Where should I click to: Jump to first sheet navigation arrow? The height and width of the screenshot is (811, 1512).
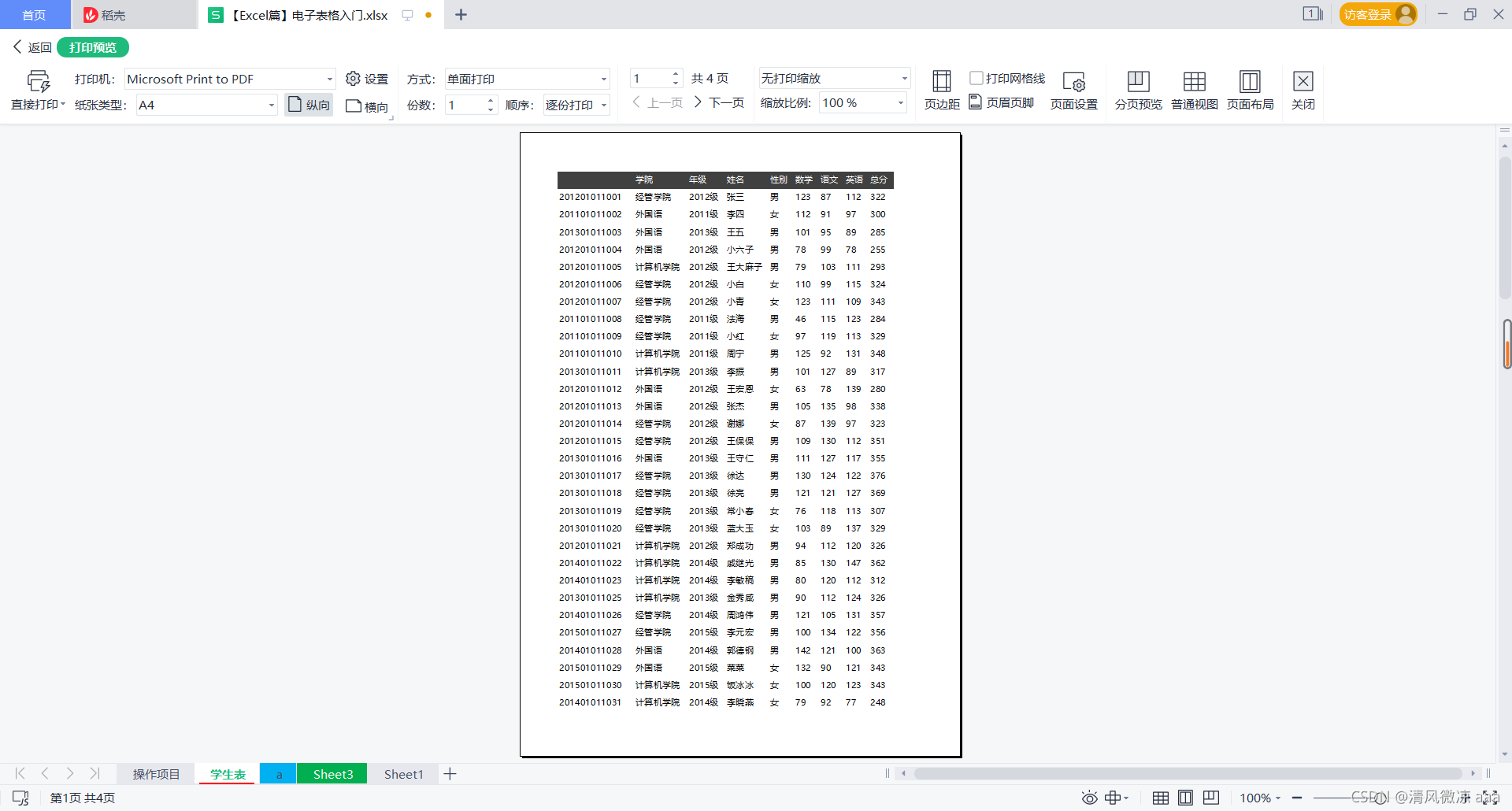click(x=20, y=773)
